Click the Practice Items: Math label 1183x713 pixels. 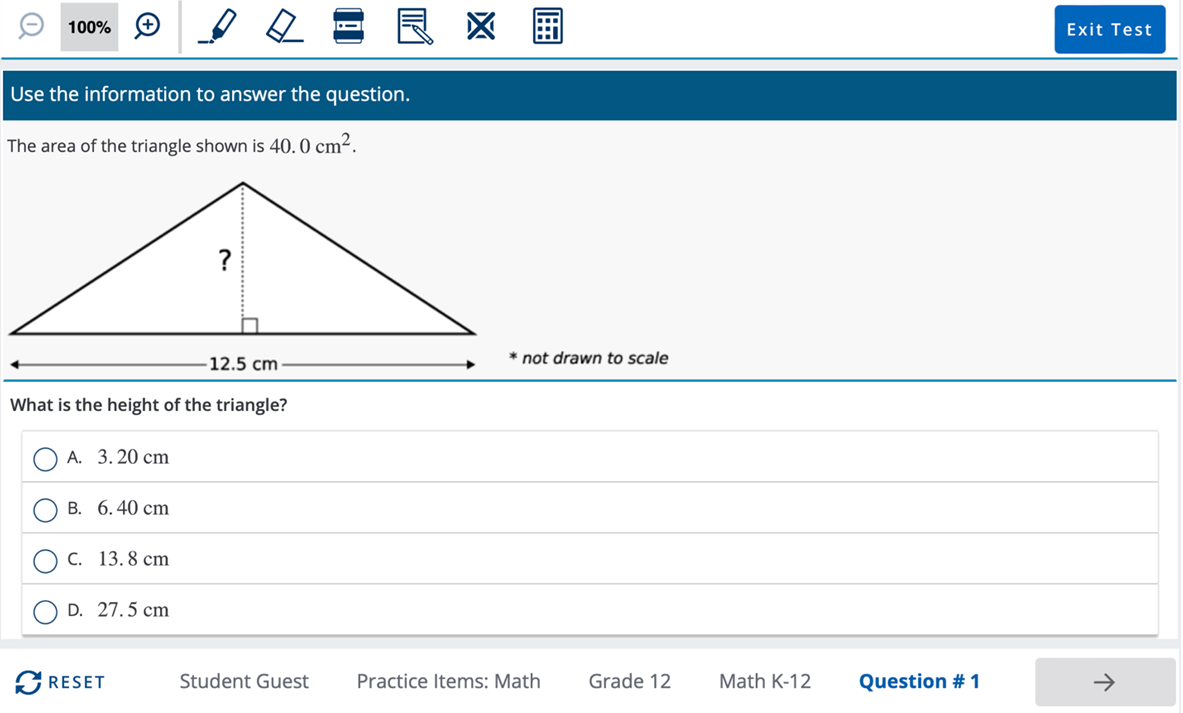click(x=448, y=681)
